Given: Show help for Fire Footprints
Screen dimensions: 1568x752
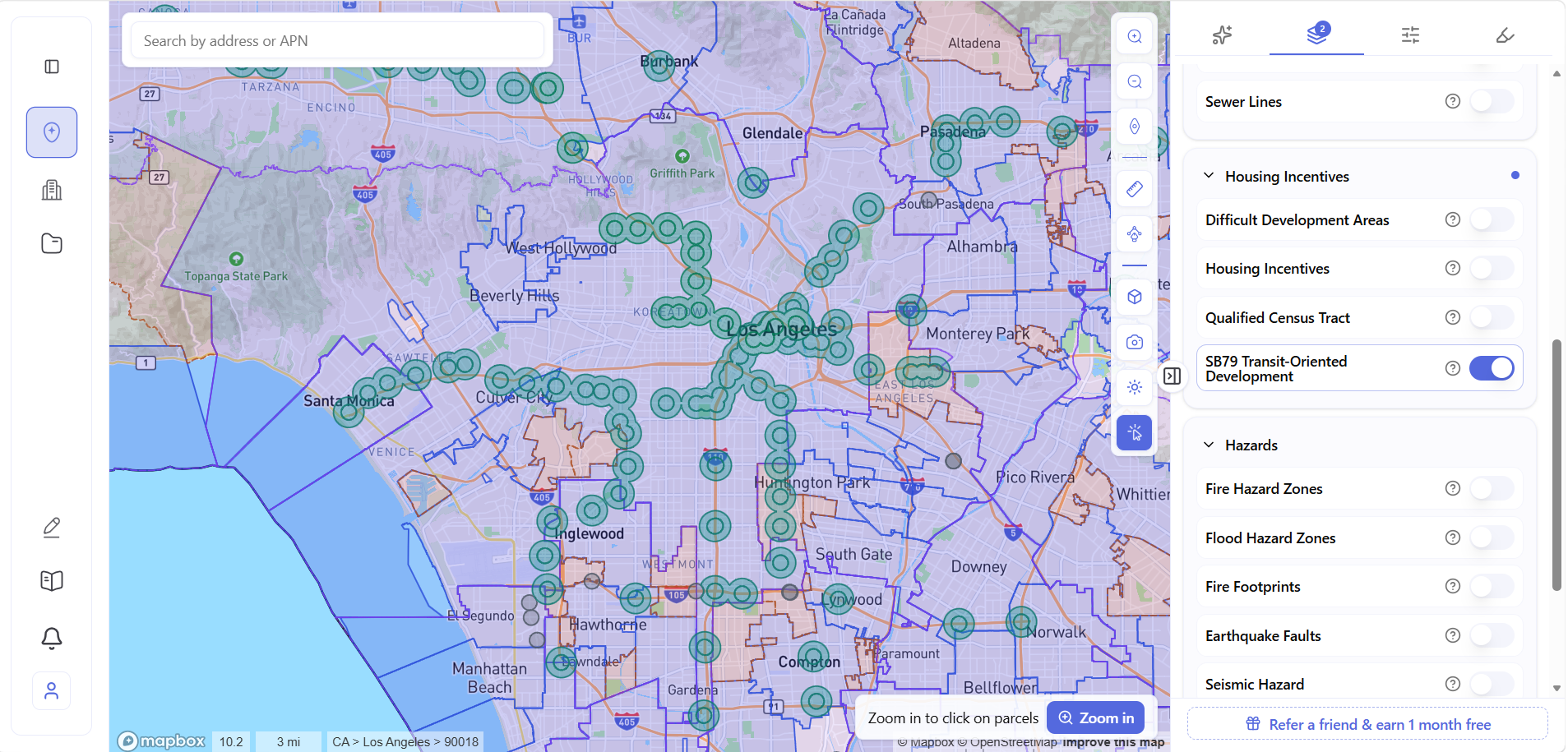Looking at the screenshot, I should [1453, 586].
